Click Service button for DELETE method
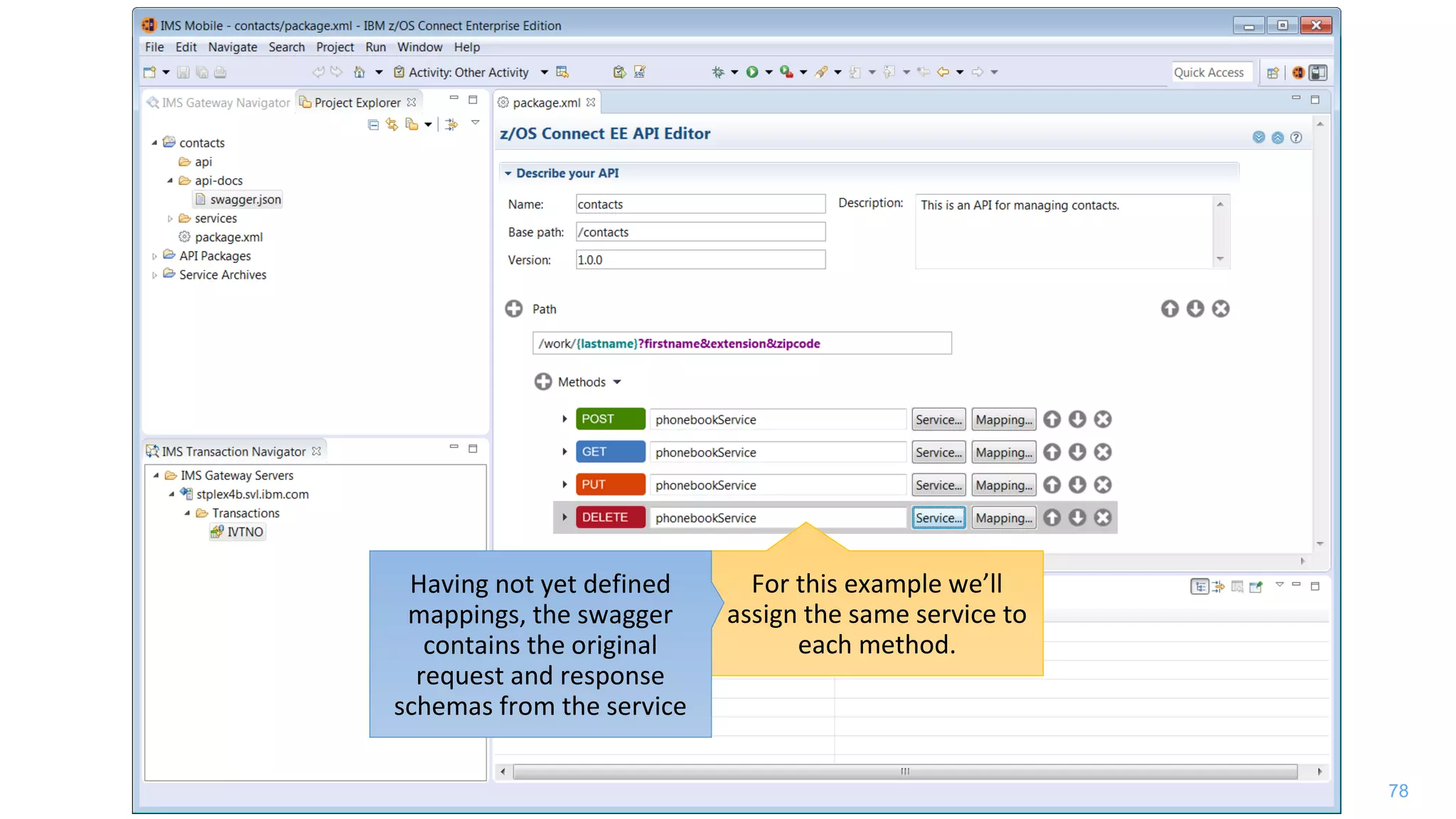 [938, 518]
